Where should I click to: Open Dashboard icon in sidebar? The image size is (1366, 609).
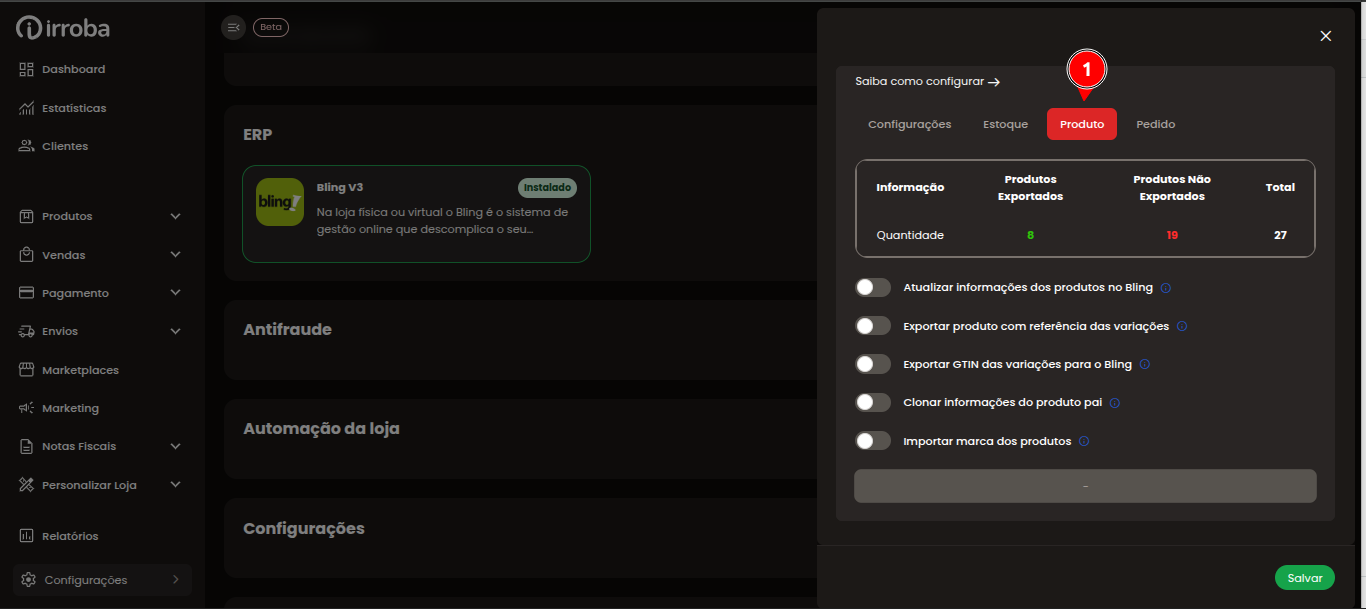click(x=26, y=69)
